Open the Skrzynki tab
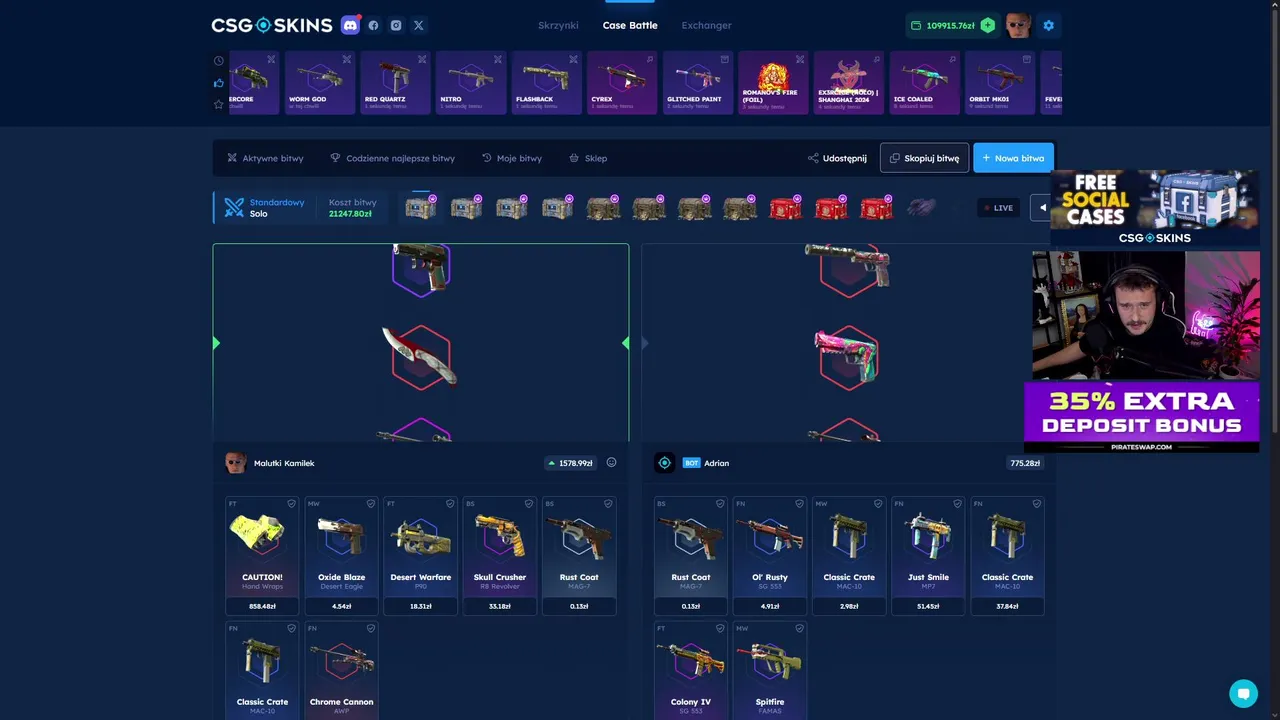This screenshot has width=1280, height=720. point(558,25)
